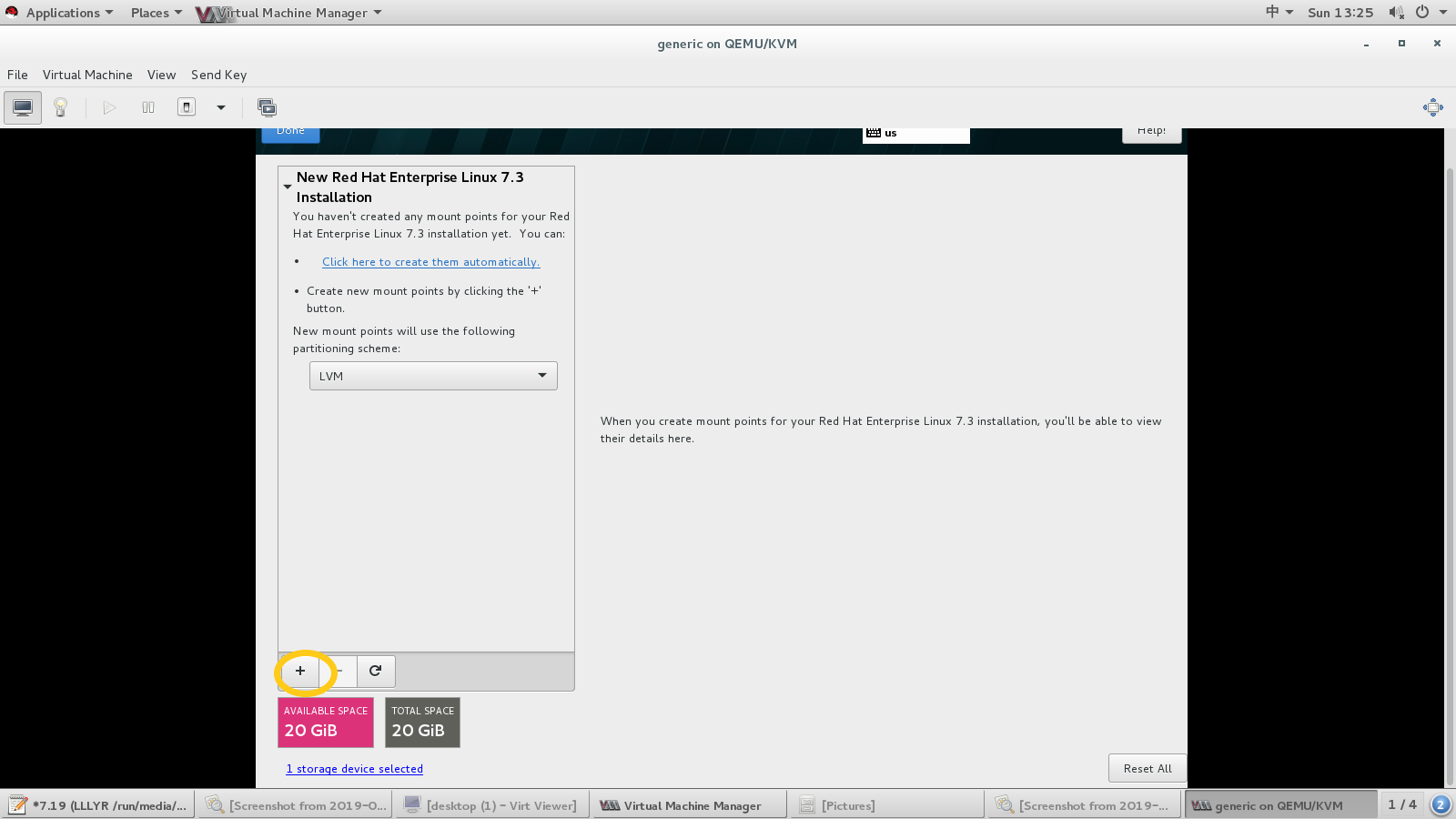The width and height of the screenshot is (1456, 819).
Task: Click the Red Hat Applications logo
Action: coord(12,12)
